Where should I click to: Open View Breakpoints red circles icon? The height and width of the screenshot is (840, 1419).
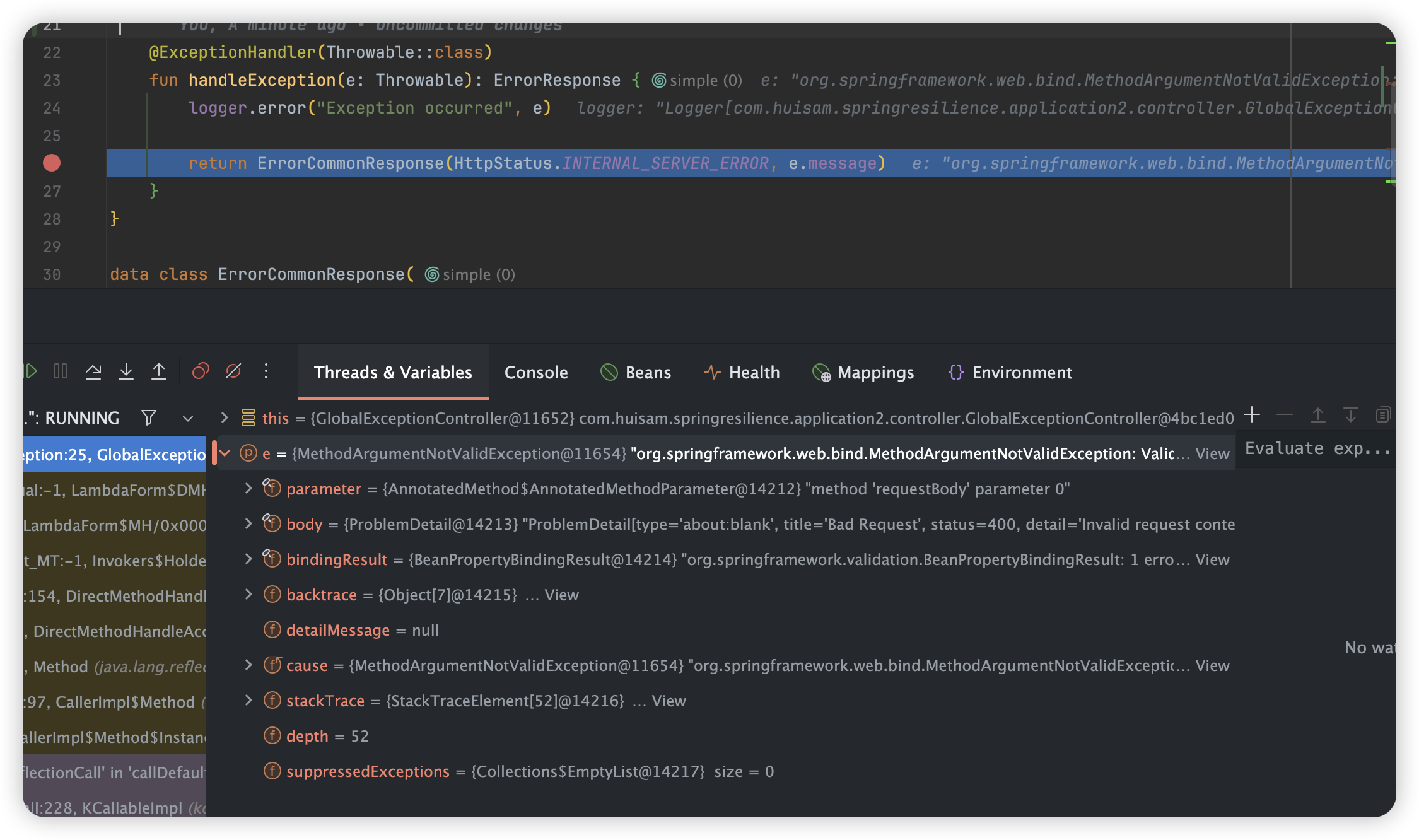point(201,371)
